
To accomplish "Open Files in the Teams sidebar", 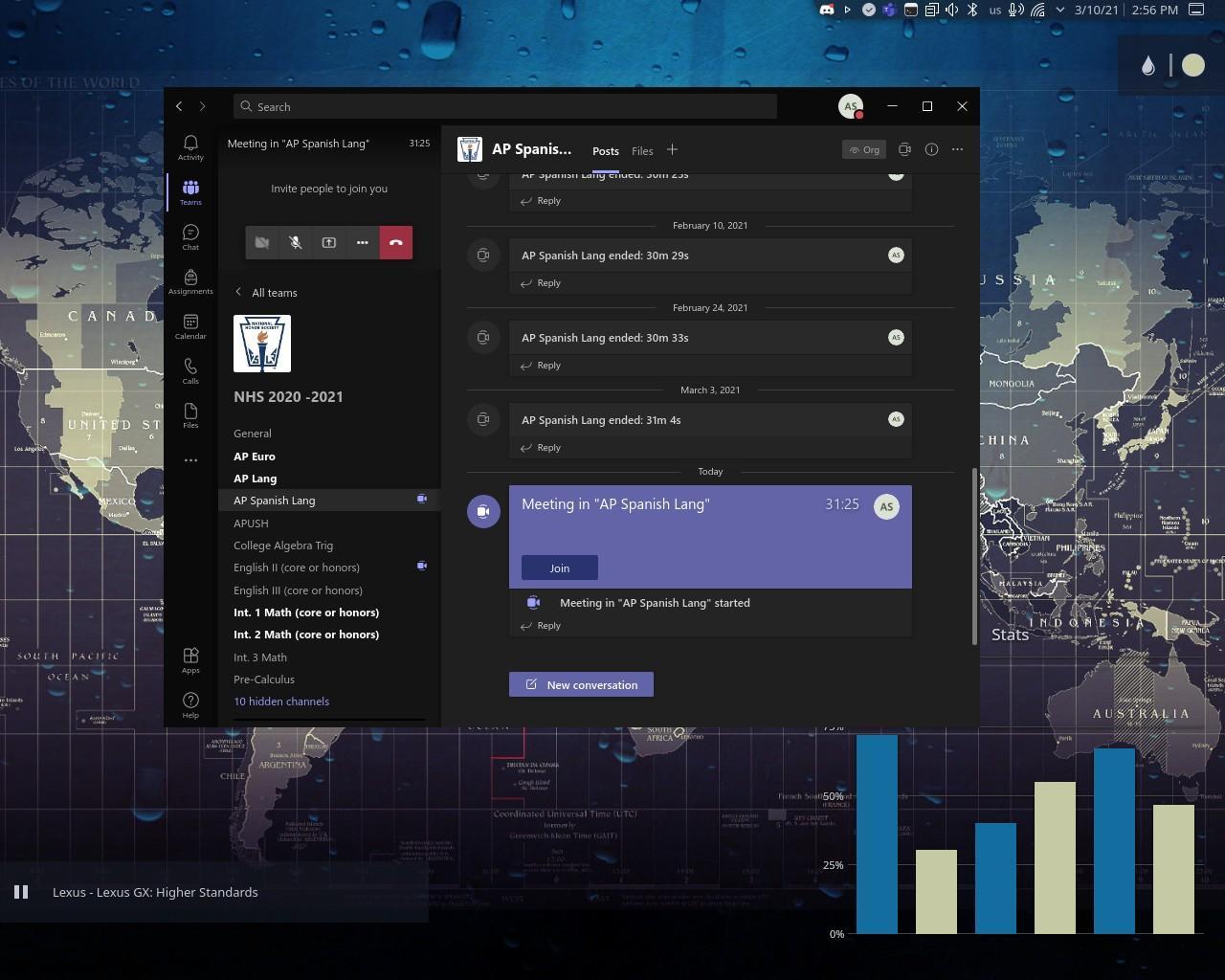I will pos(190,415).
